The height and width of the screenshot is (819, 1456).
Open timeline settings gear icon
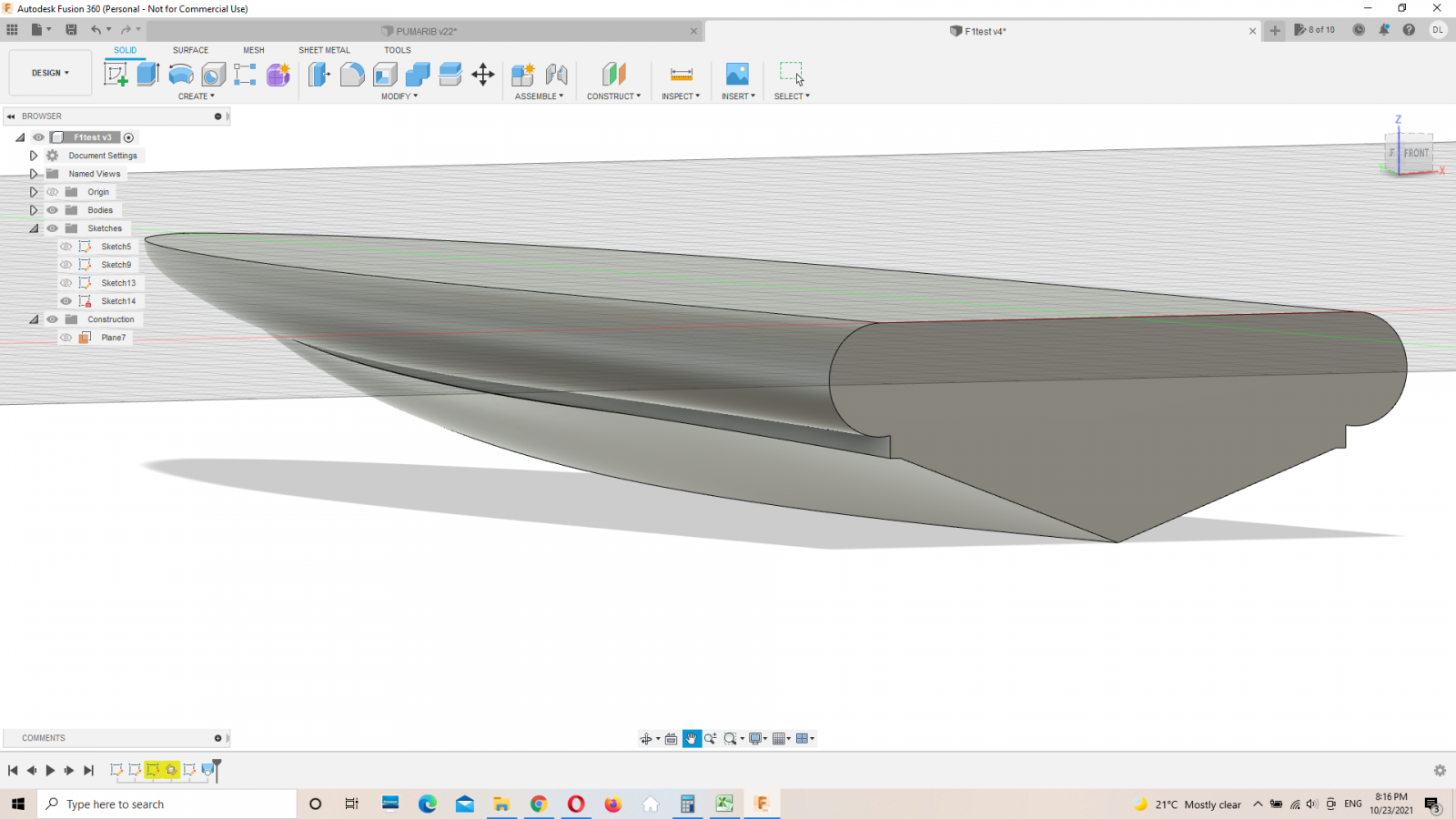(x=1440, y=771)
